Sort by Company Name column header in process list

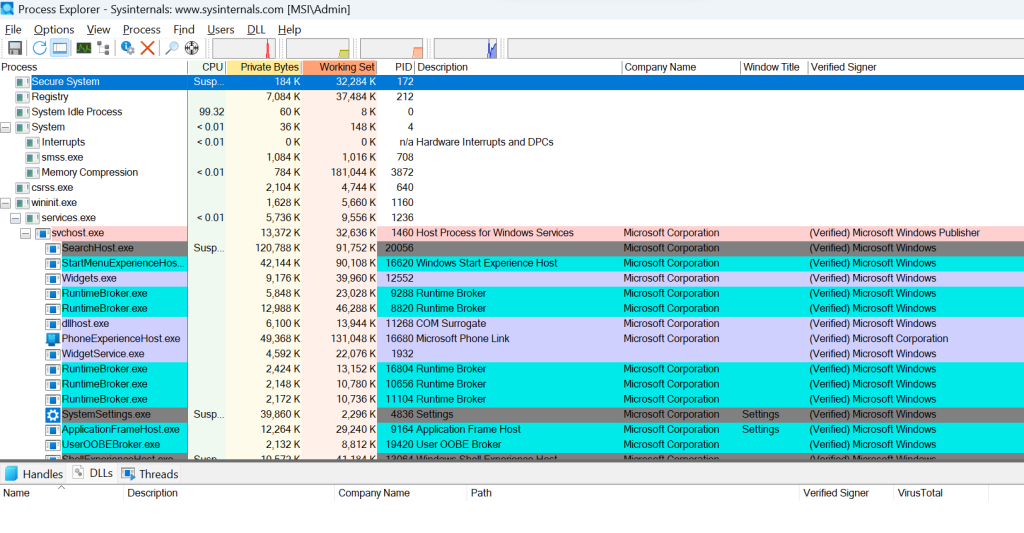tap(681, 67)
